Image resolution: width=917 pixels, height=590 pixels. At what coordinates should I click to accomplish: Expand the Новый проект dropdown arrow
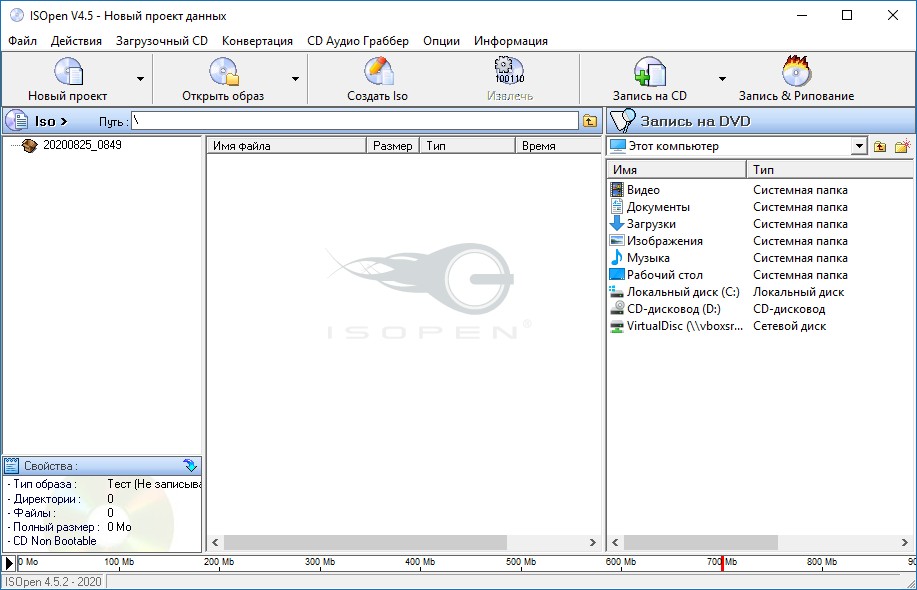tap(140, 79)
